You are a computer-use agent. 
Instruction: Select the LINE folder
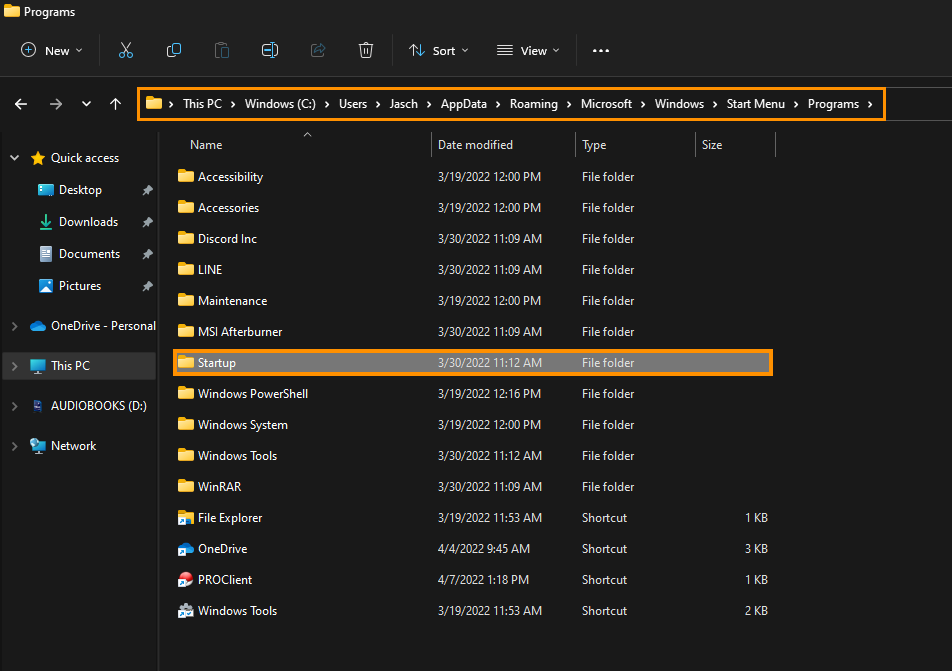pyautogui.click(x=473, y=270)
